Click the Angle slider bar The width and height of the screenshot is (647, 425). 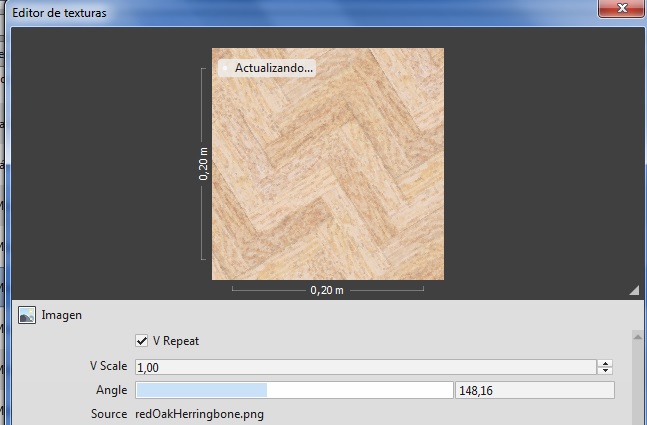[294, 390]
